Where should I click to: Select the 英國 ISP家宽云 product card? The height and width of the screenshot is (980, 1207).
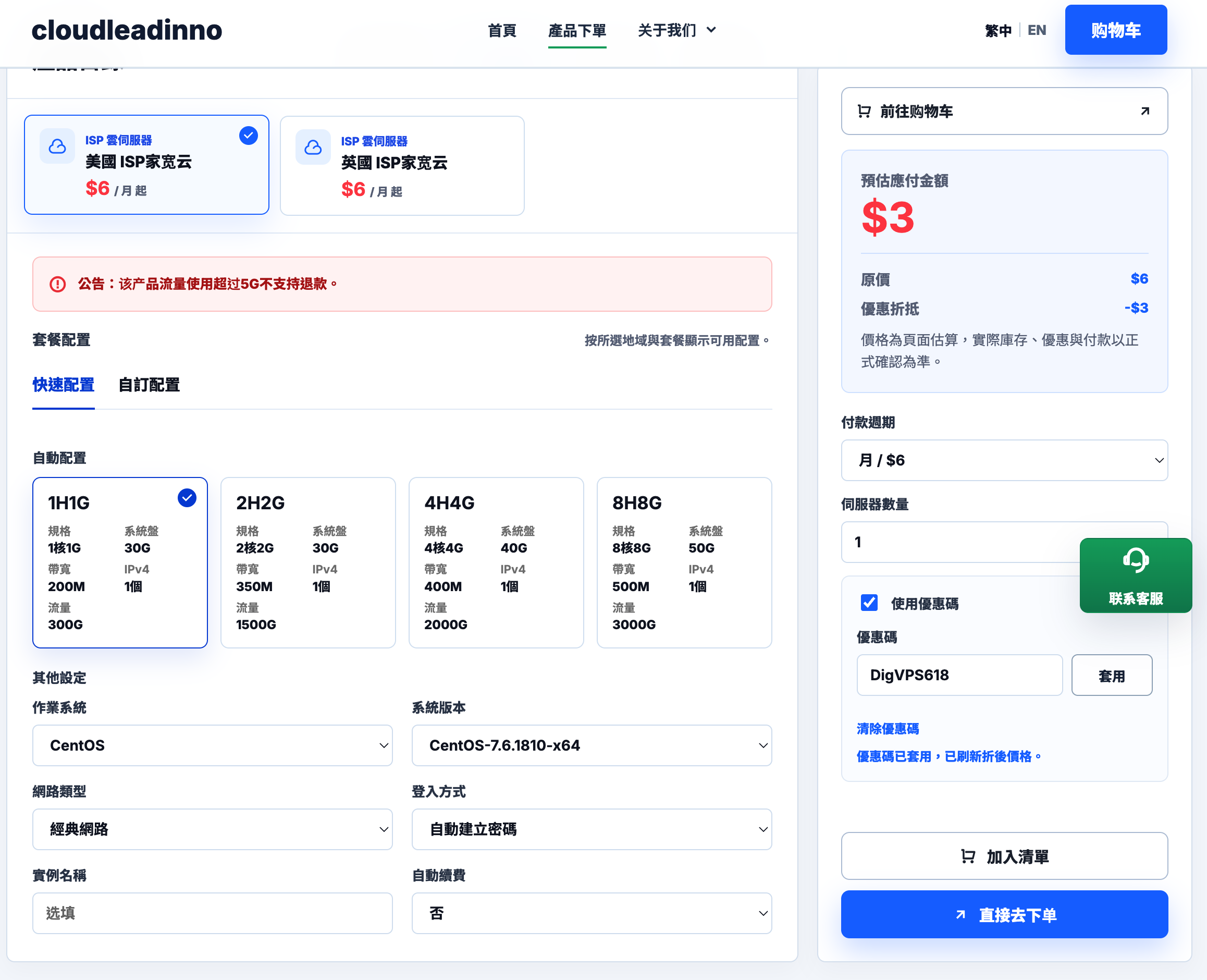[402, 166]
